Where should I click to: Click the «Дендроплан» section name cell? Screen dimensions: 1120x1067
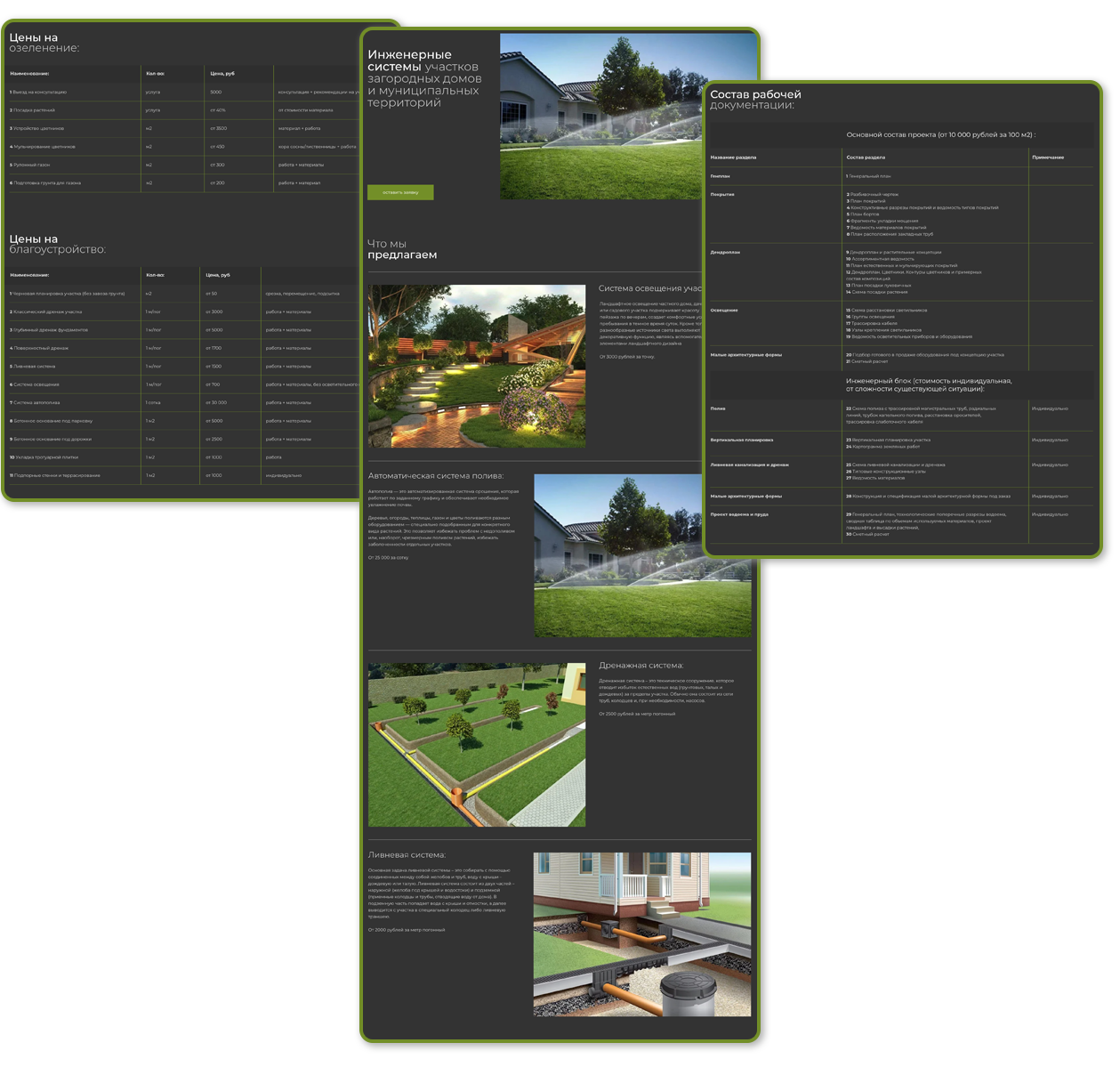(x=725, y=253)
